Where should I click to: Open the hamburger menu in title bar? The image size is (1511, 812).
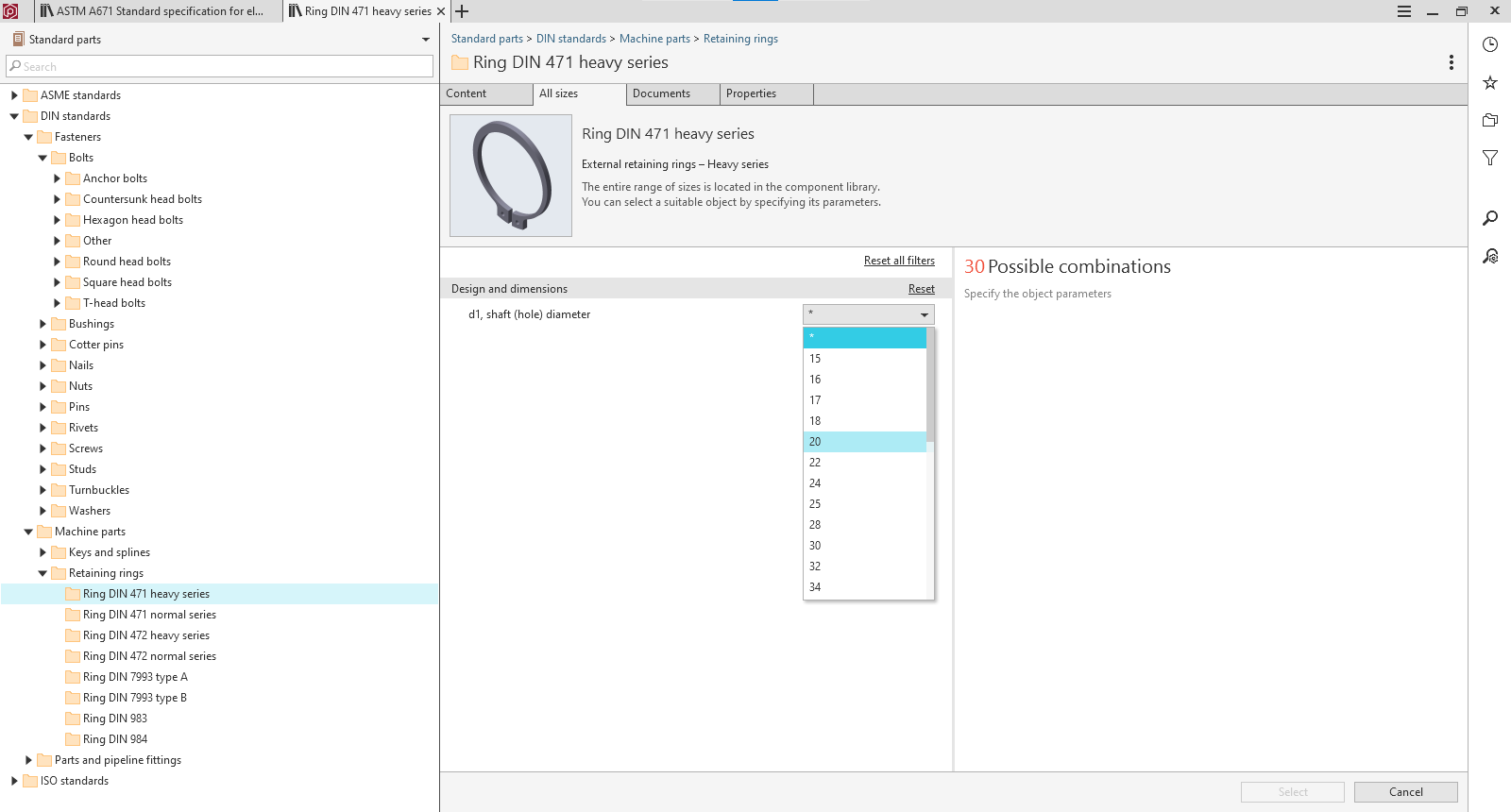[1404, 11]
